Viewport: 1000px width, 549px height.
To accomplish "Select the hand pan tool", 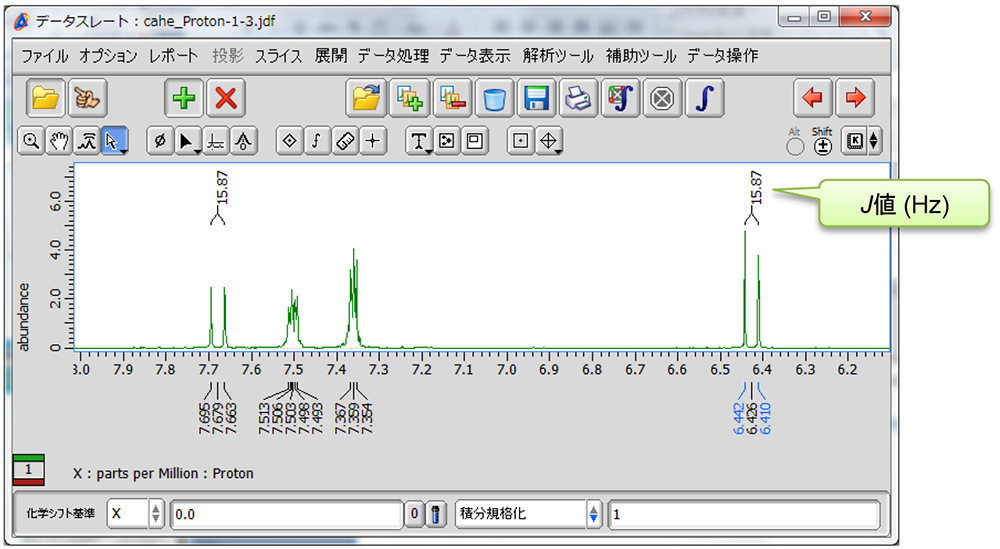I will [x=59, y=142].
